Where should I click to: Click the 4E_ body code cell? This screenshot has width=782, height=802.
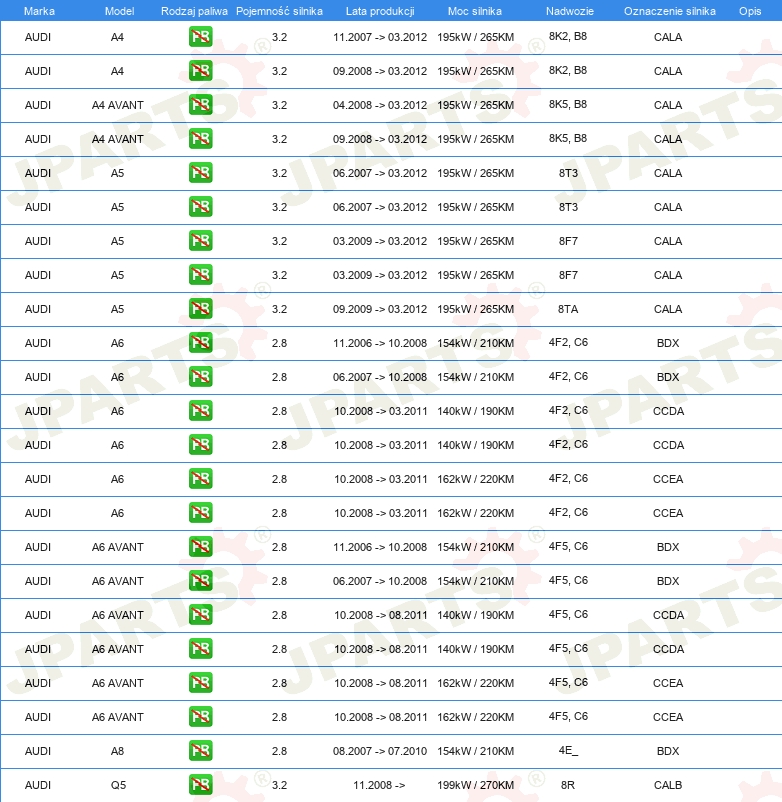(x=568, y=751)
